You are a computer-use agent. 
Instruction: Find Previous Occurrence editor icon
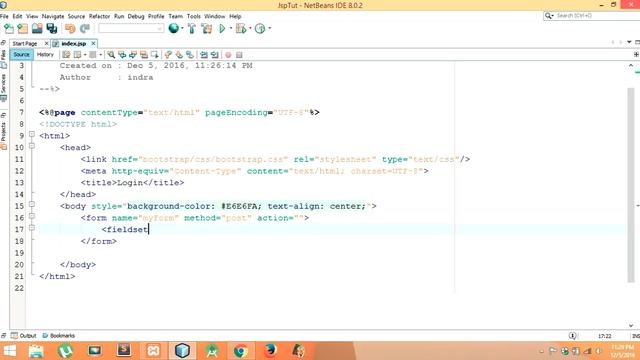coord(122,55)
